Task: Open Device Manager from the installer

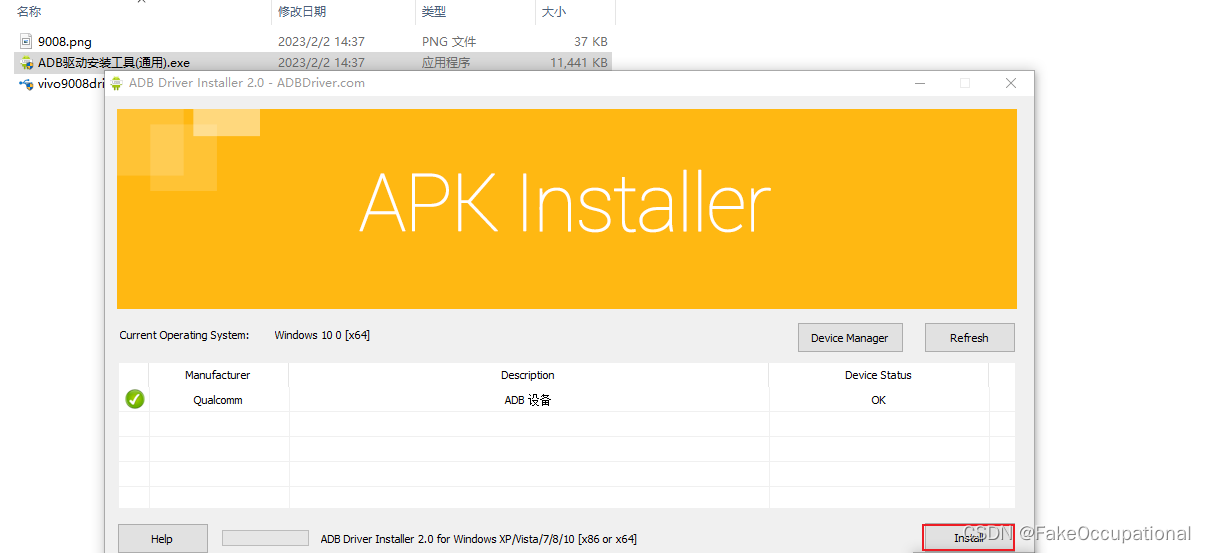Action: [849, 338]
